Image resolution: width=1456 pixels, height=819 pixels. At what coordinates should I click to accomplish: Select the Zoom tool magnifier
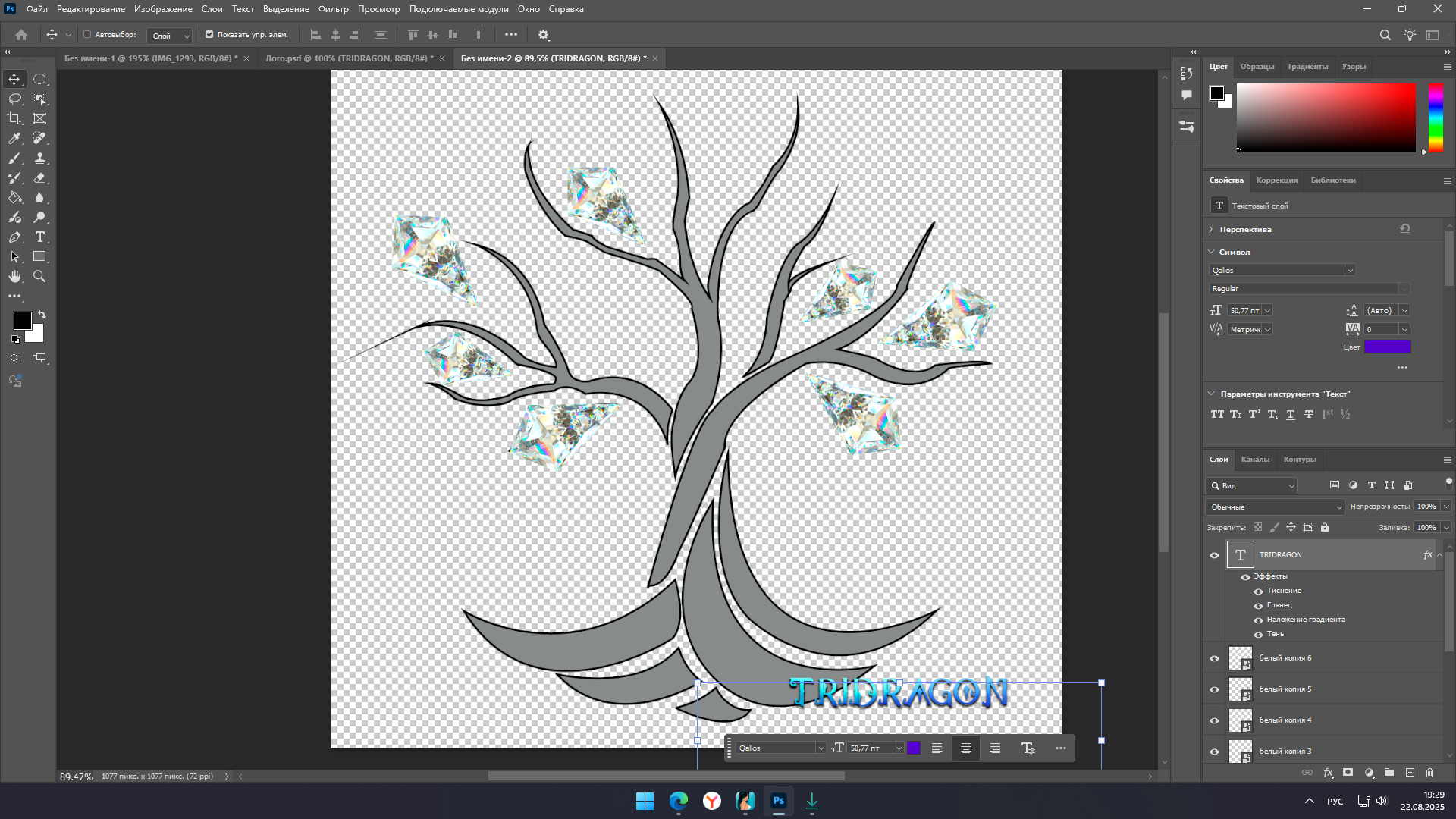point(39,277)
